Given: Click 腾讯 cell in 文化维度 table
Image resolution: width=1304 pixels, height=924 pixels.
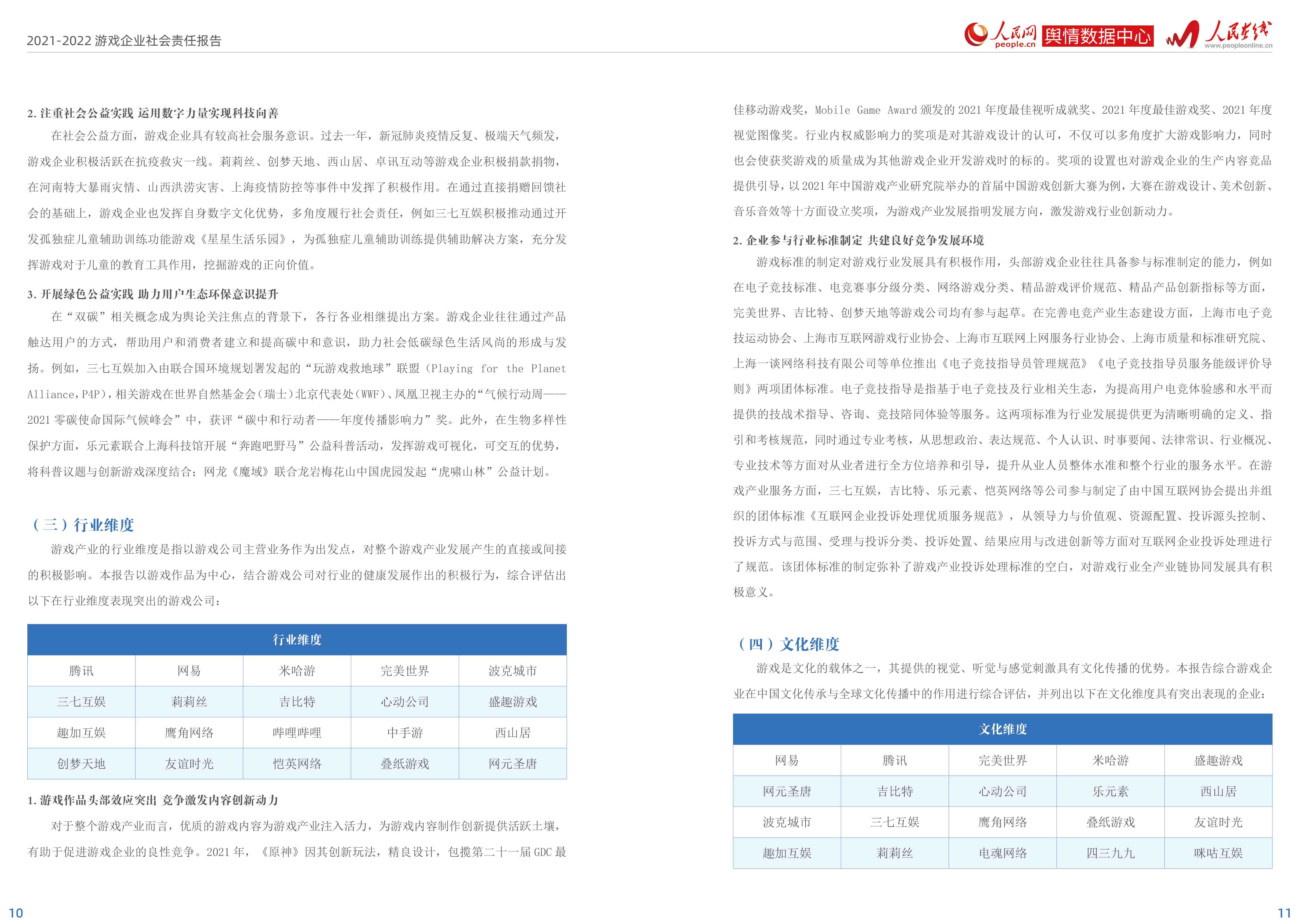Looking at the screenshot, I should click(895, 760).
